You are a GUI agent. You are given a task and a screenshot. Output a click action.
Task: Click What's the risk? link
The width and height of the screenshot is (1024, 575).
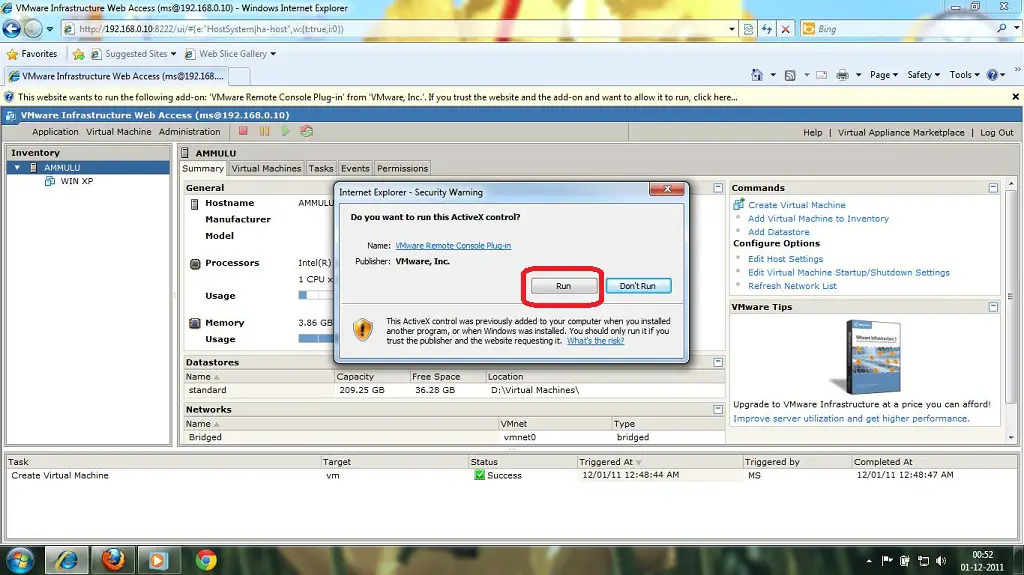[596, 340]
